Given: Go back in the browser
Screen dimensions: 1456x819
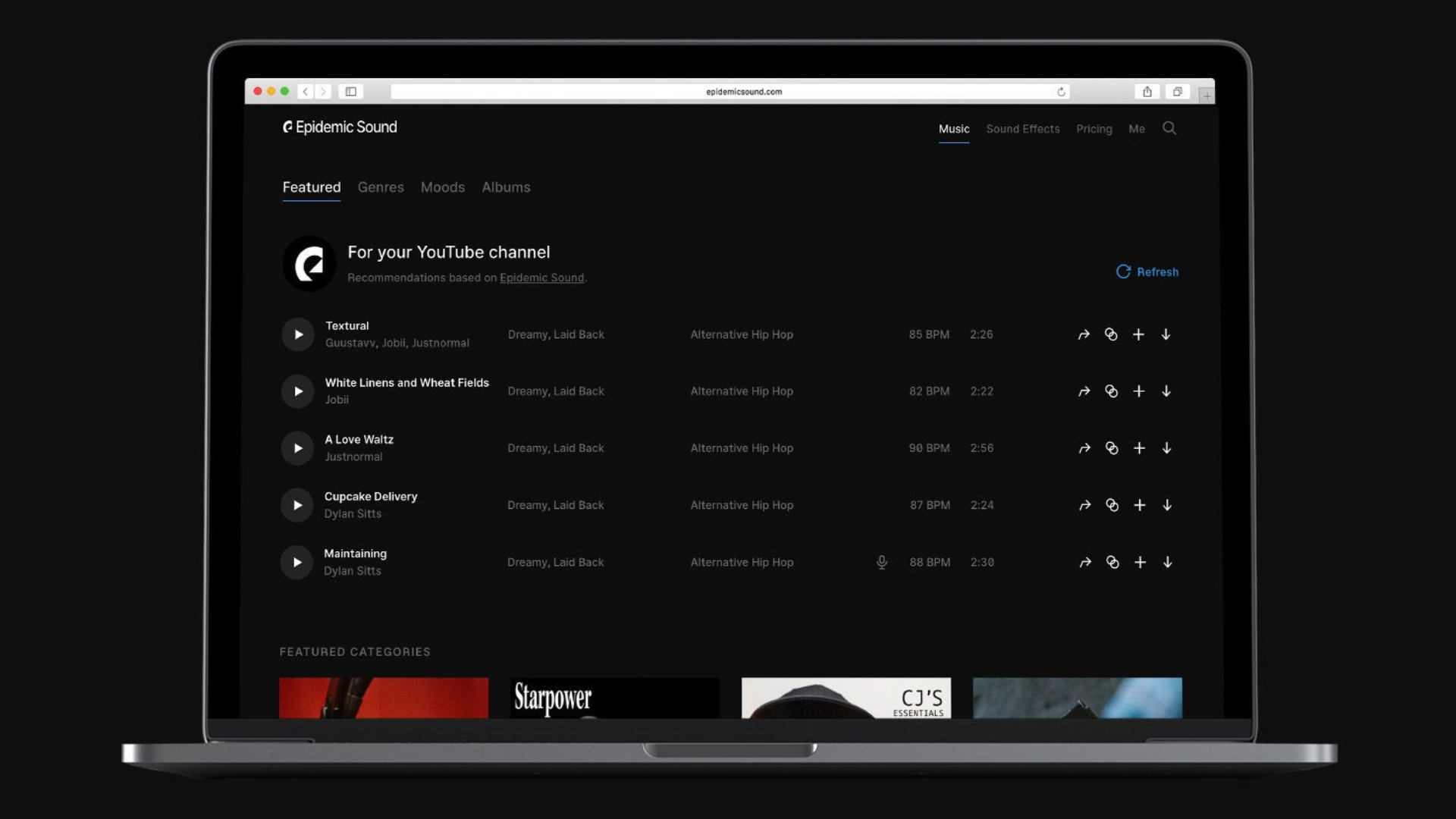Looking at the screenshot, I should click(306, 92).
